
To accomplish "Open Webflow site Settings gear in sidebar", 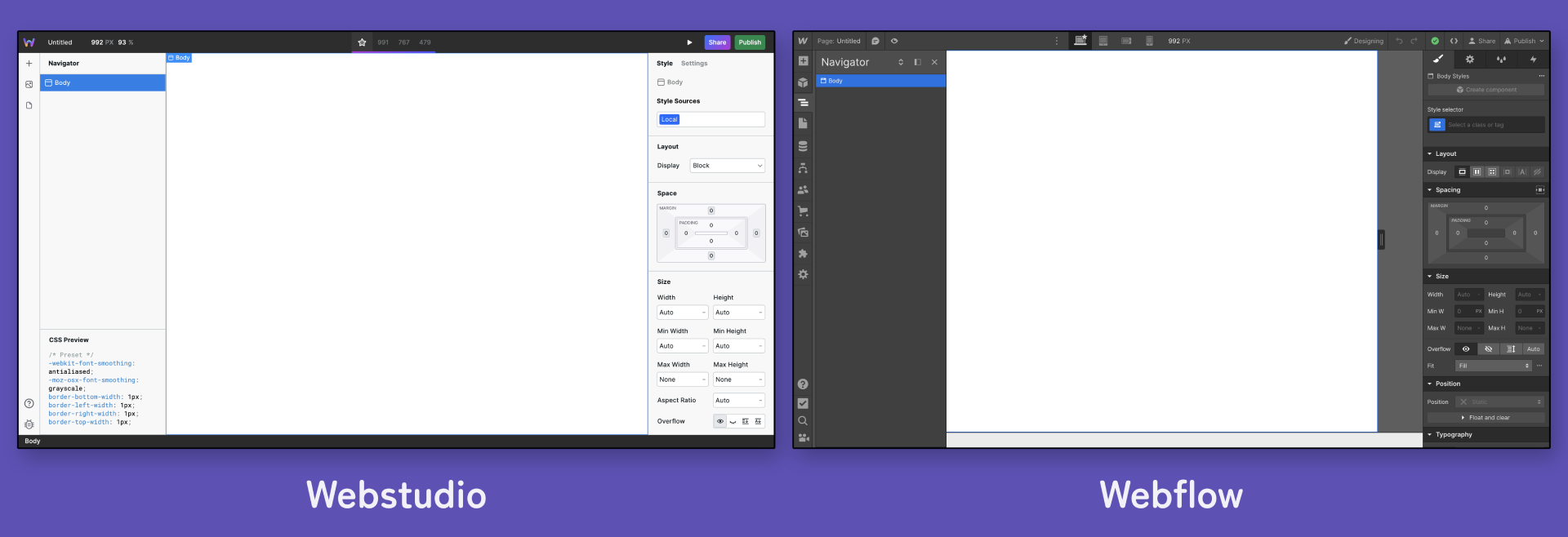I will click(x=803, y=275).
